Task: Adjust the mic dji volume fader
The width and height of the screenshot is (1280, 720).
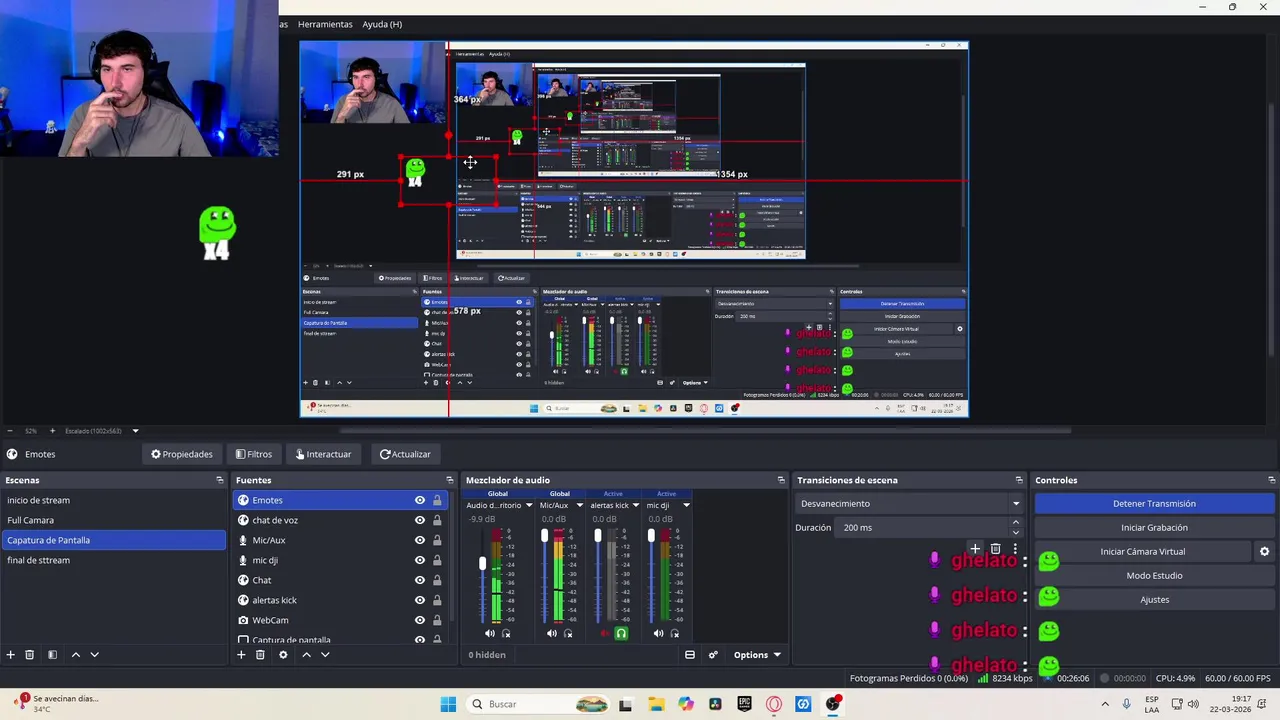Action: coord(651,536)
